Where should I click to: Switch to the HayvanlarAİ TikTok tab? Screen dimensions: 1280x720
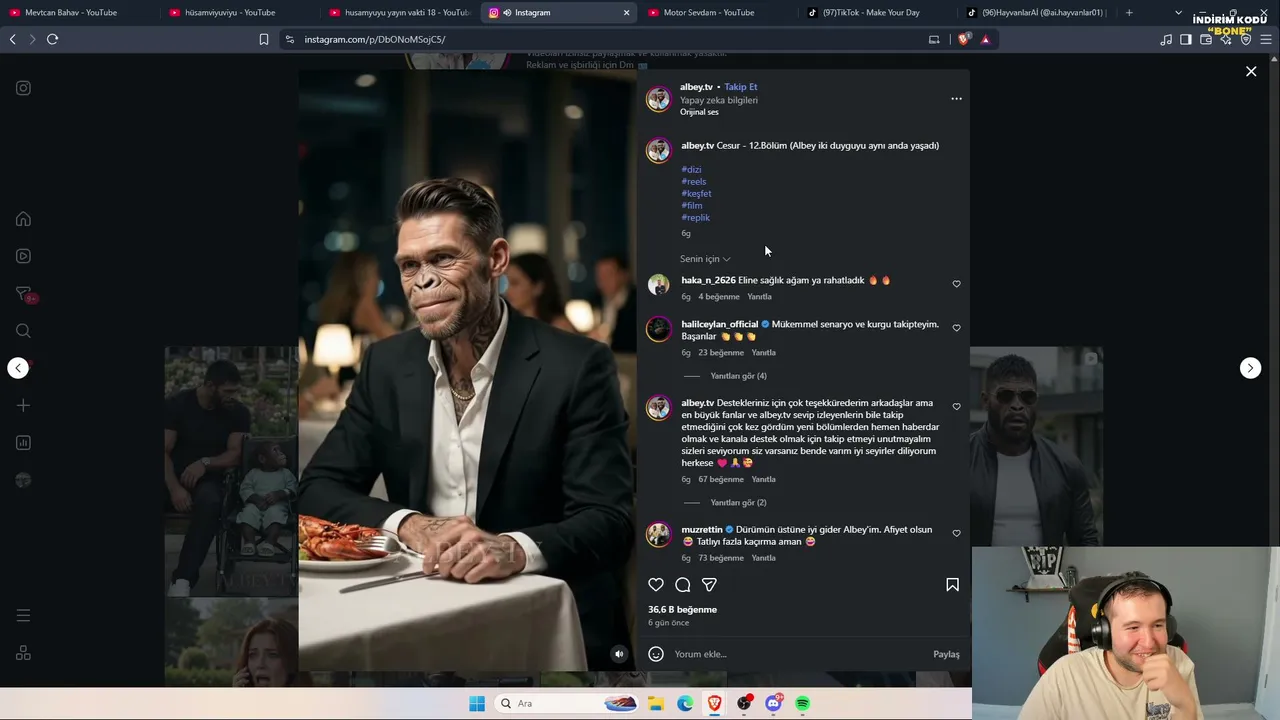pyautogui.click(x=1037, y=13)
